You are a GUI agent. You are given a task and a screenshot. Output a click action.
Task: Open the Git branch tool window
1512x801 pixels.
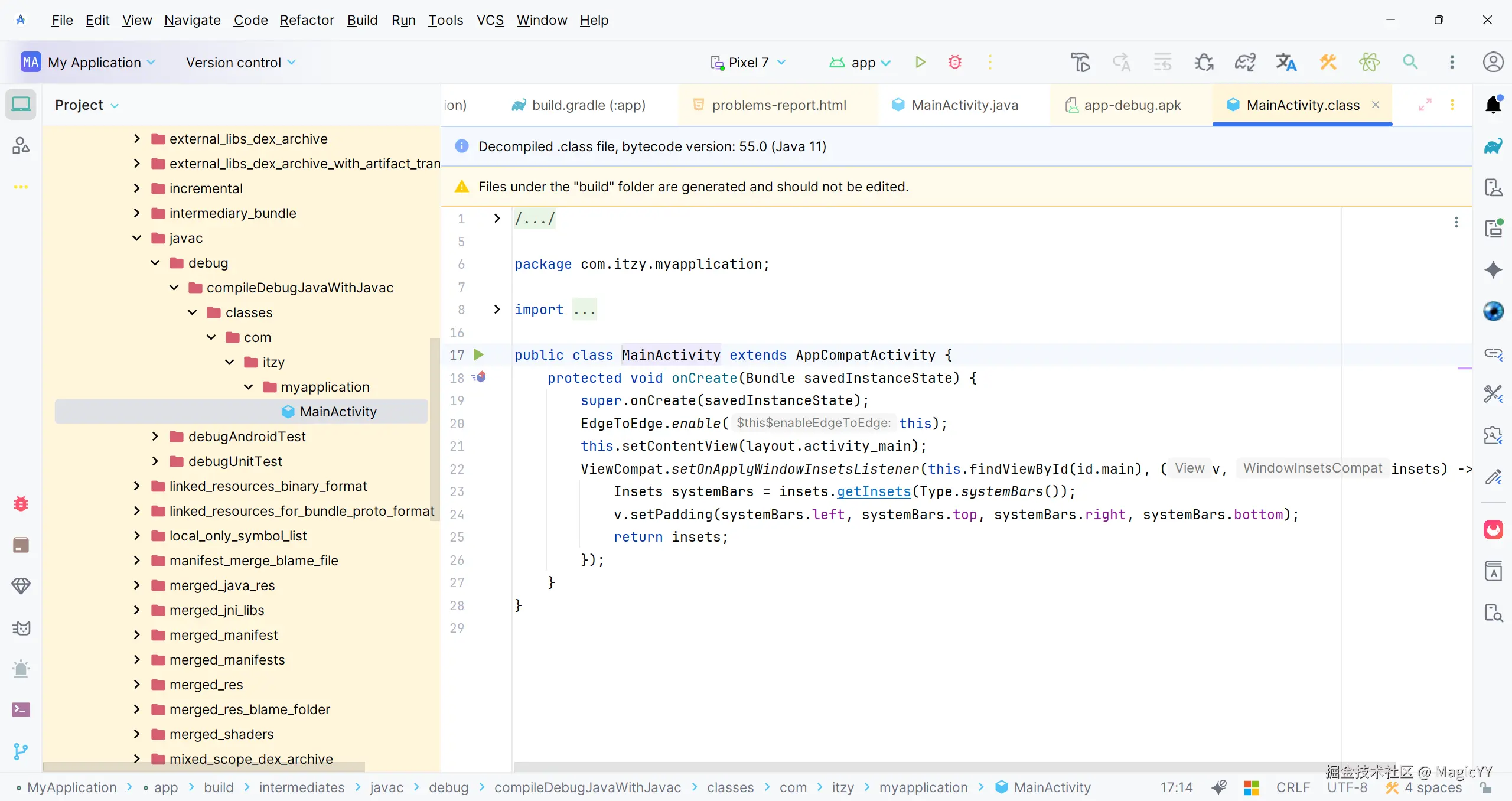[21, 751]
